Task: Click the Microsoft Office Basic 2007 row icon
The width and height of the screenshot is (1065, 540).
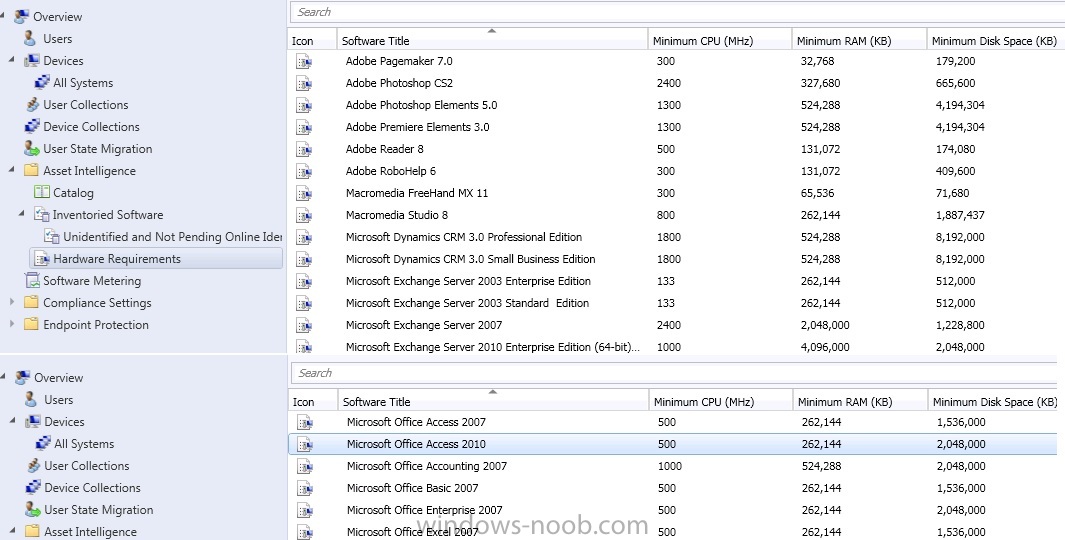Action: pos(304,488)
